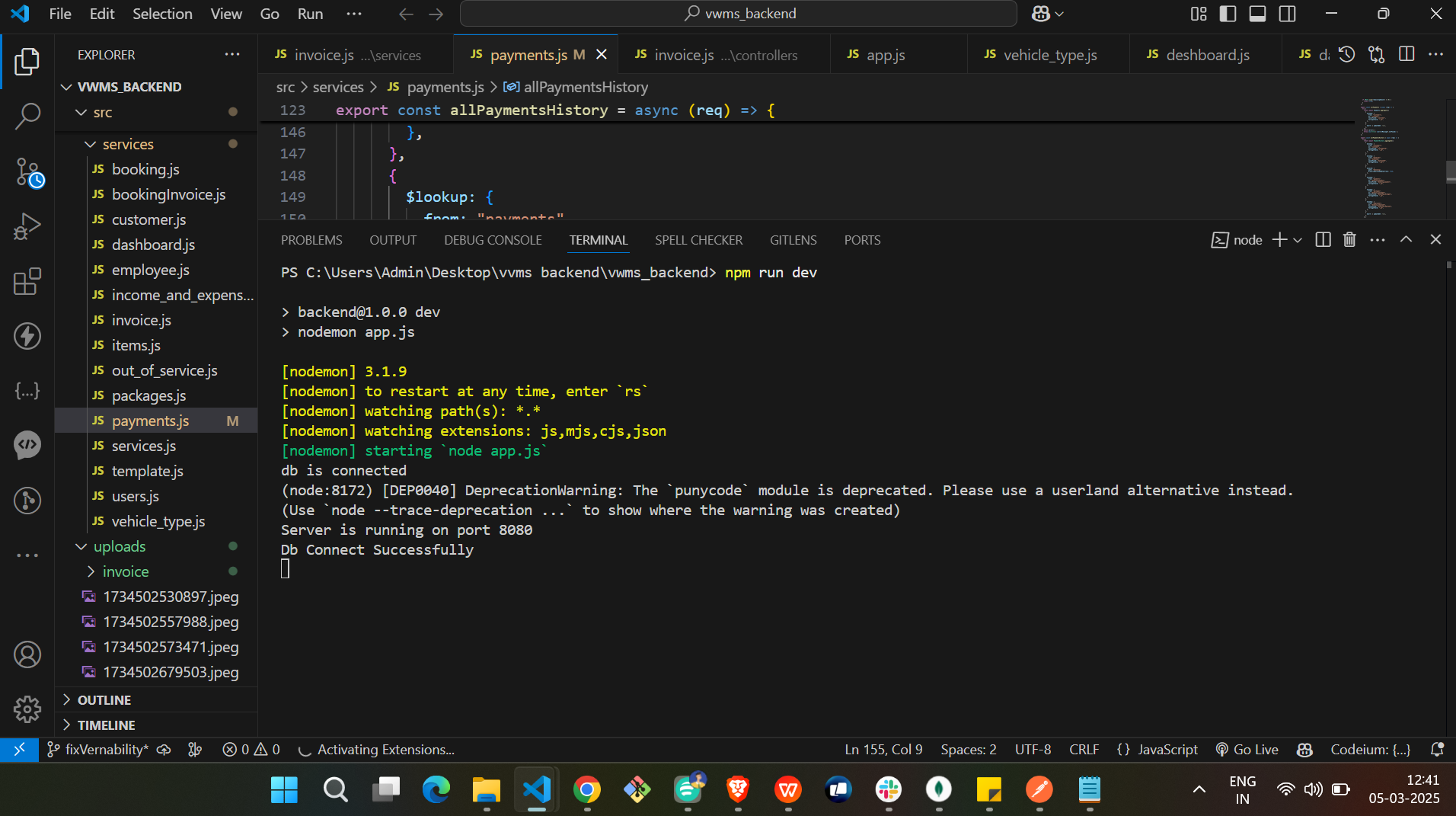
Task: Open the Run and Debug view
Action: point(27,226)
